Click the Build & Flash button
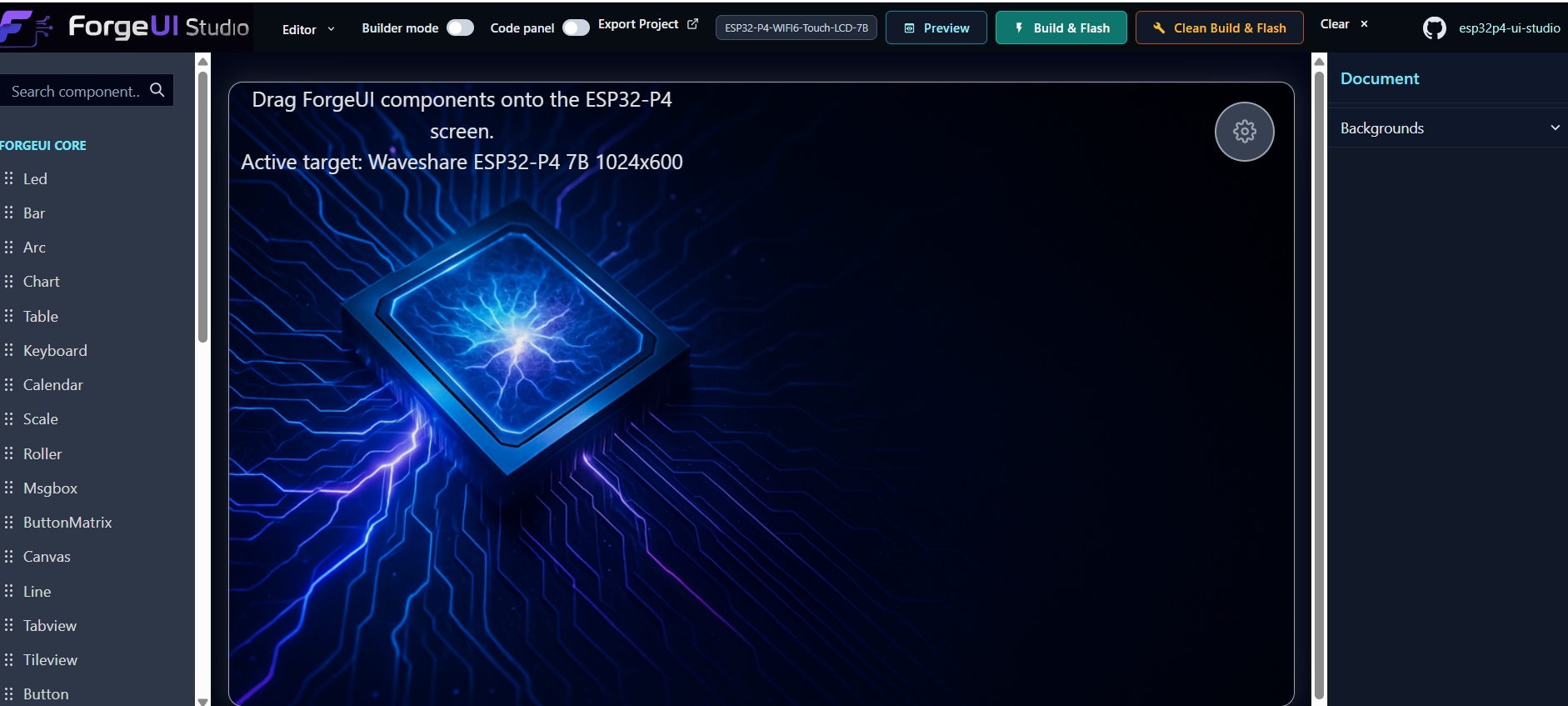1568x706 pixels. pyautogui.click(x=1061, y=28)
